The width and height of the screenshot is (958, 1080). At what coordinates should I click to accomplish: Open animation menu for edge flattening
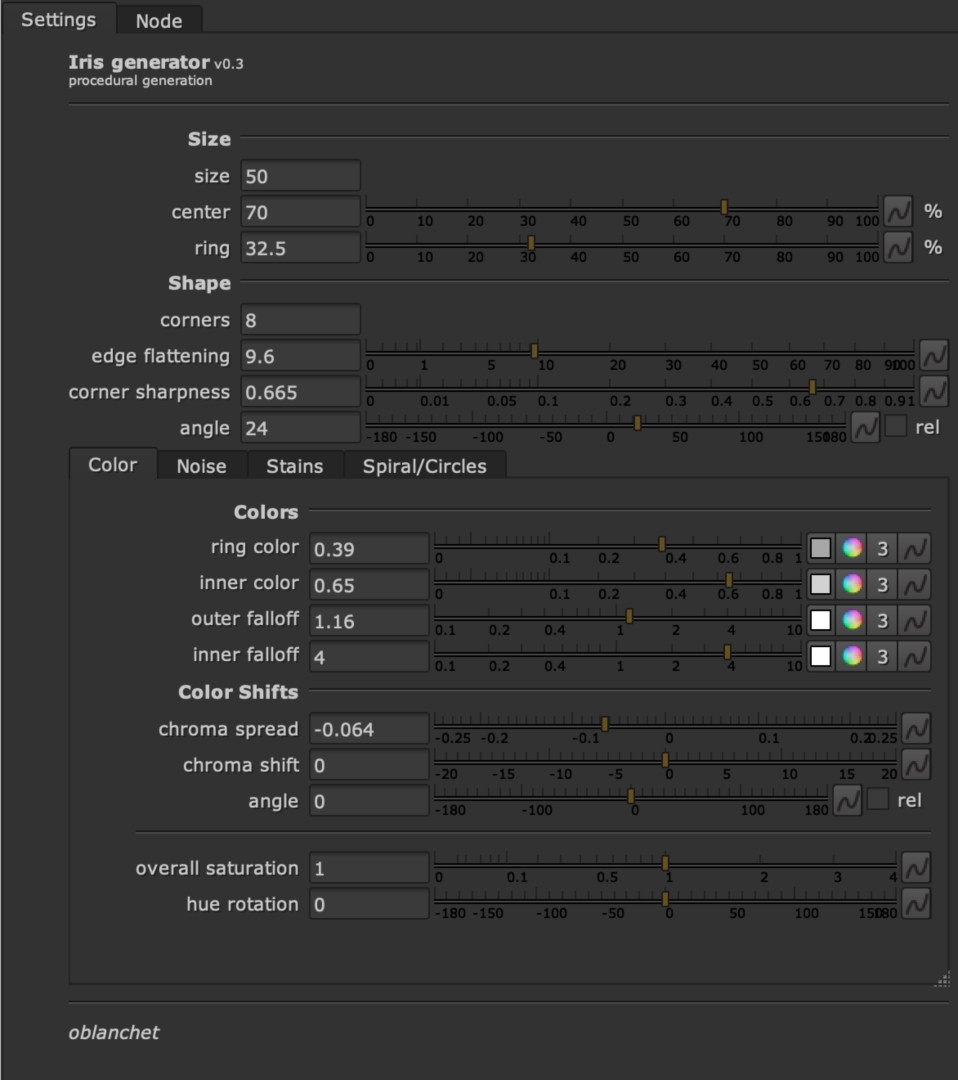[933, 356]
